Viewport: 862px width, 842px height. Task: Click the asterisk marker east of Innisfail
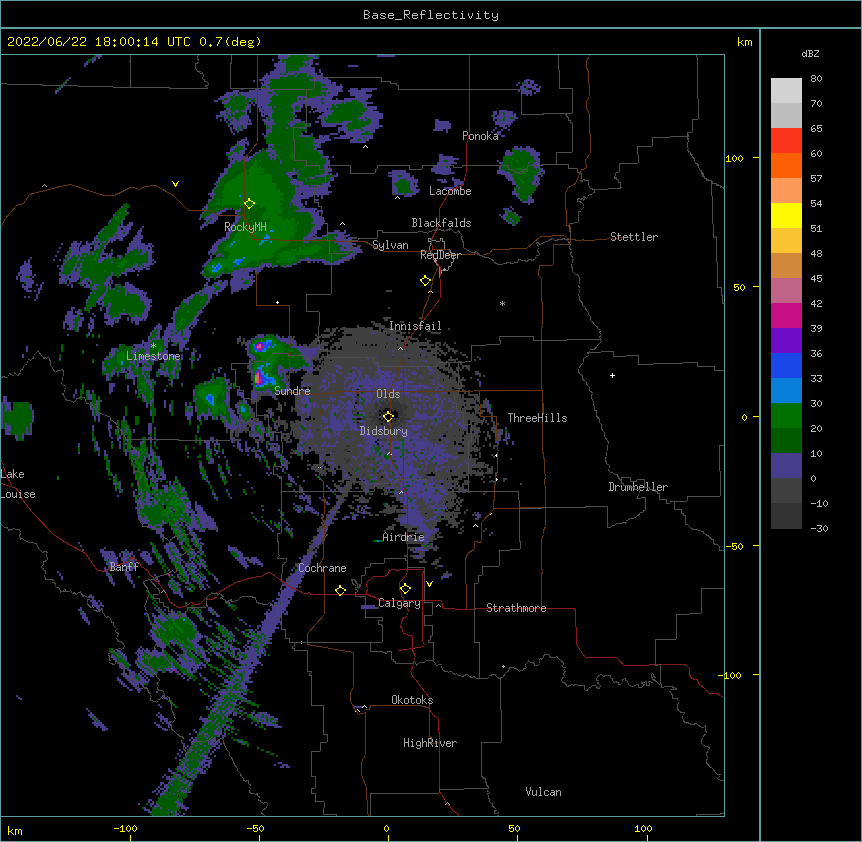coord(502,303)
